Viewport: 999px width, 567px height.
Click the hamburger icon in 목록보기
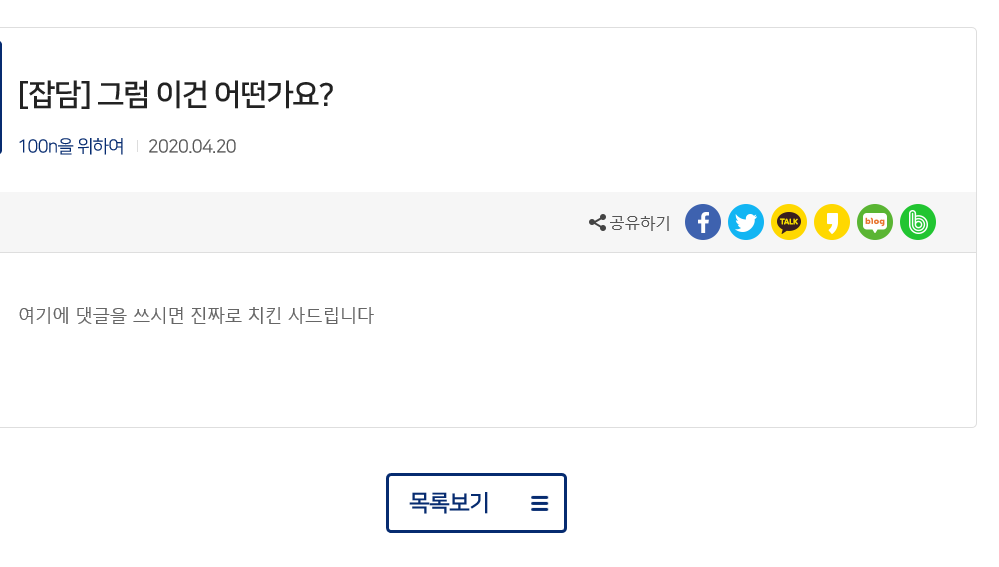click(540, 504)
